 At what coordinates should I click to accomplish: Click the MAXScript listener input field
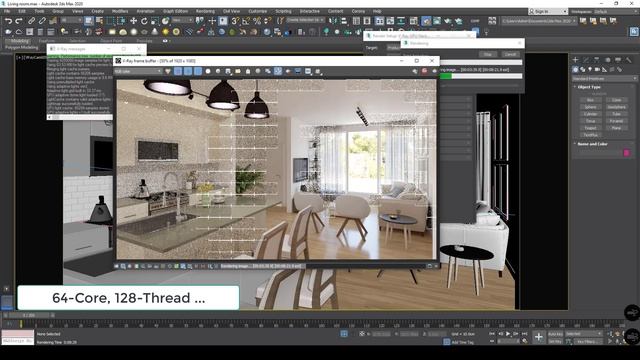(18, 341)
